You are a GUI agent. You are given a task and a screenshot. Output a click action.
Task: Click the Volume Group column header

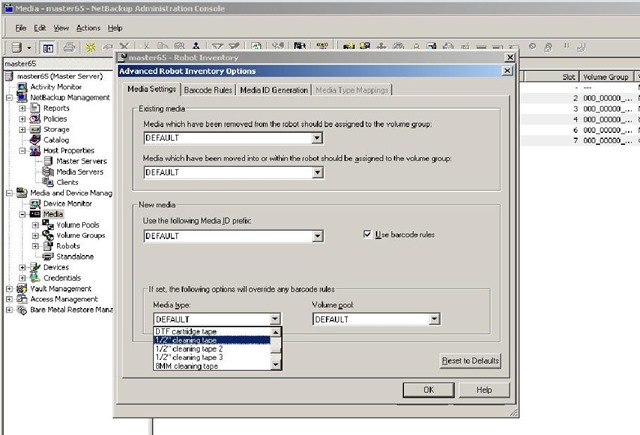(x=606, y=77)
